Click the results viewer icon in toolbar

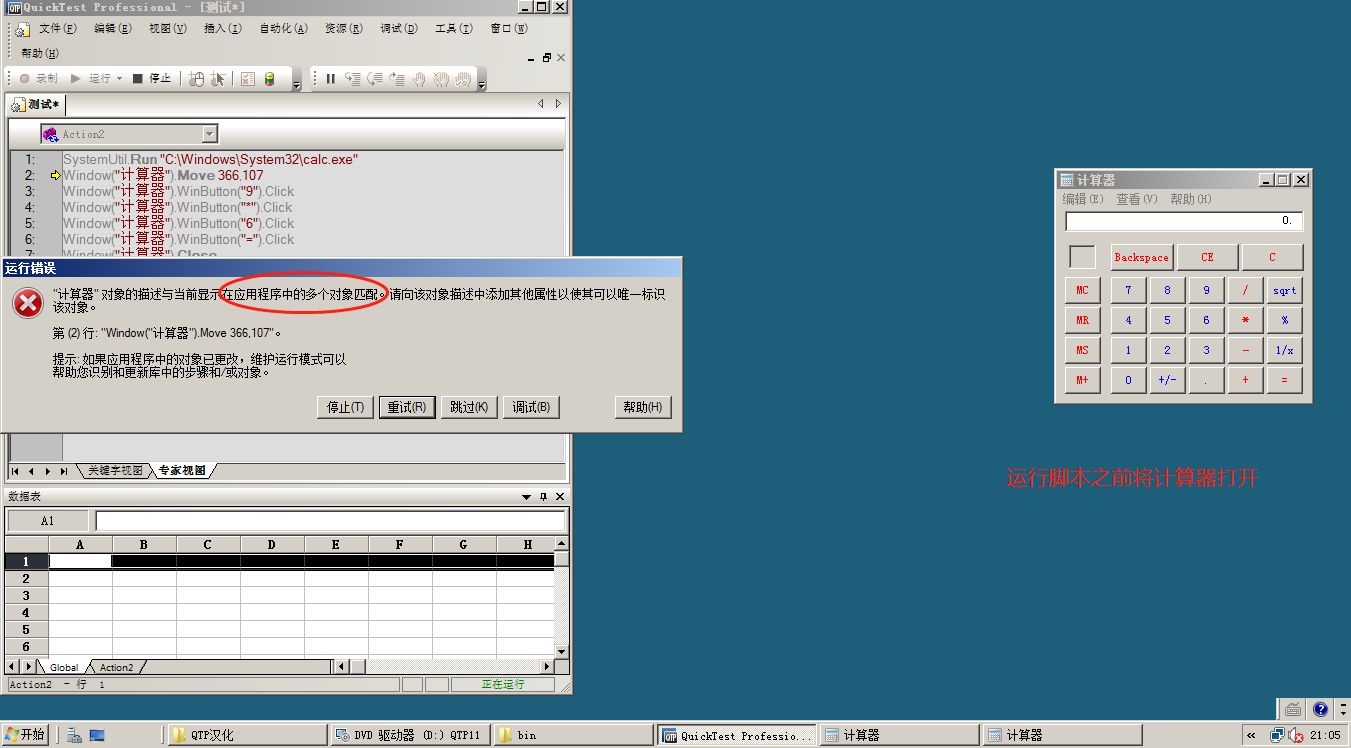(x=248, y=79)
